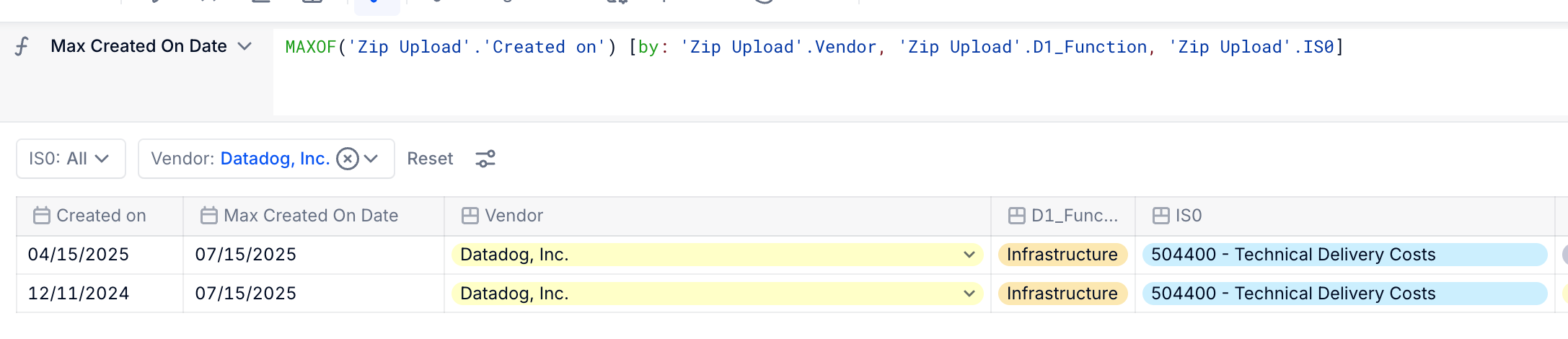Viewport: 1568px width, 339px height.
Task: Open the IS0: All filter dropdown
Action: pos(71,159)
